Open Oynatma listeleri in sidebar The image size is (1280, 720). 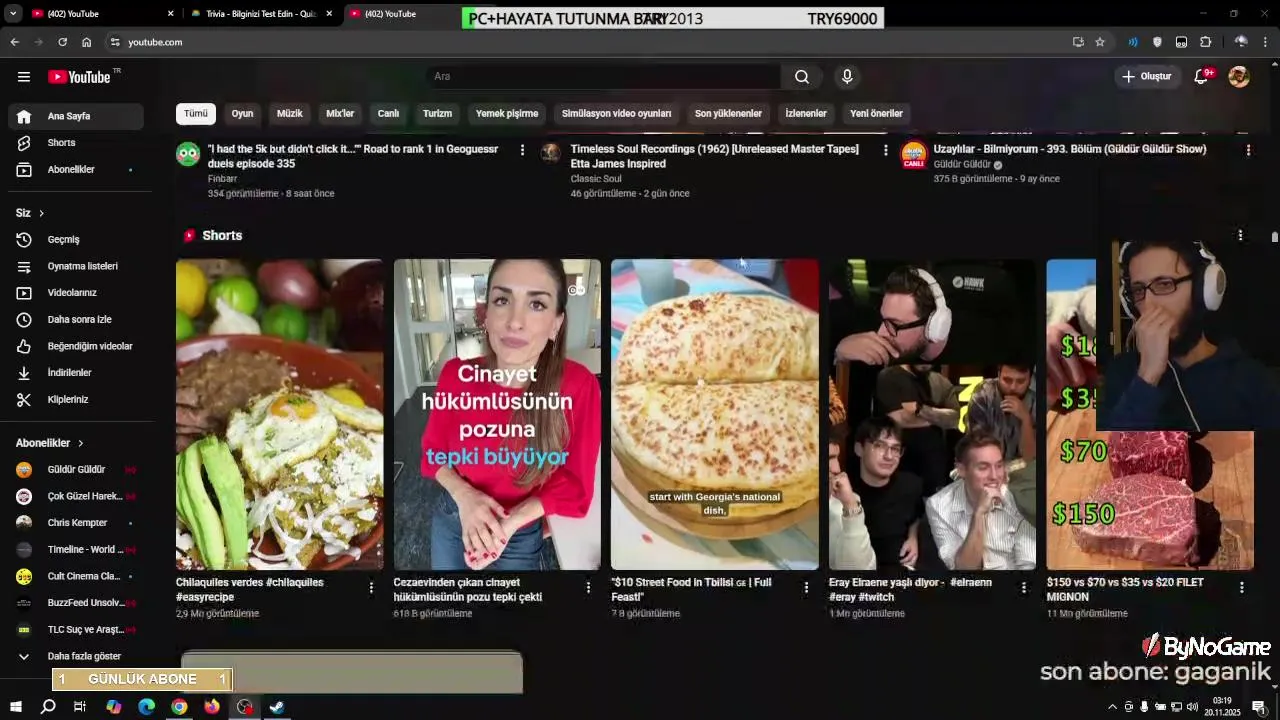pyautogui.click(x=76, y=266)
